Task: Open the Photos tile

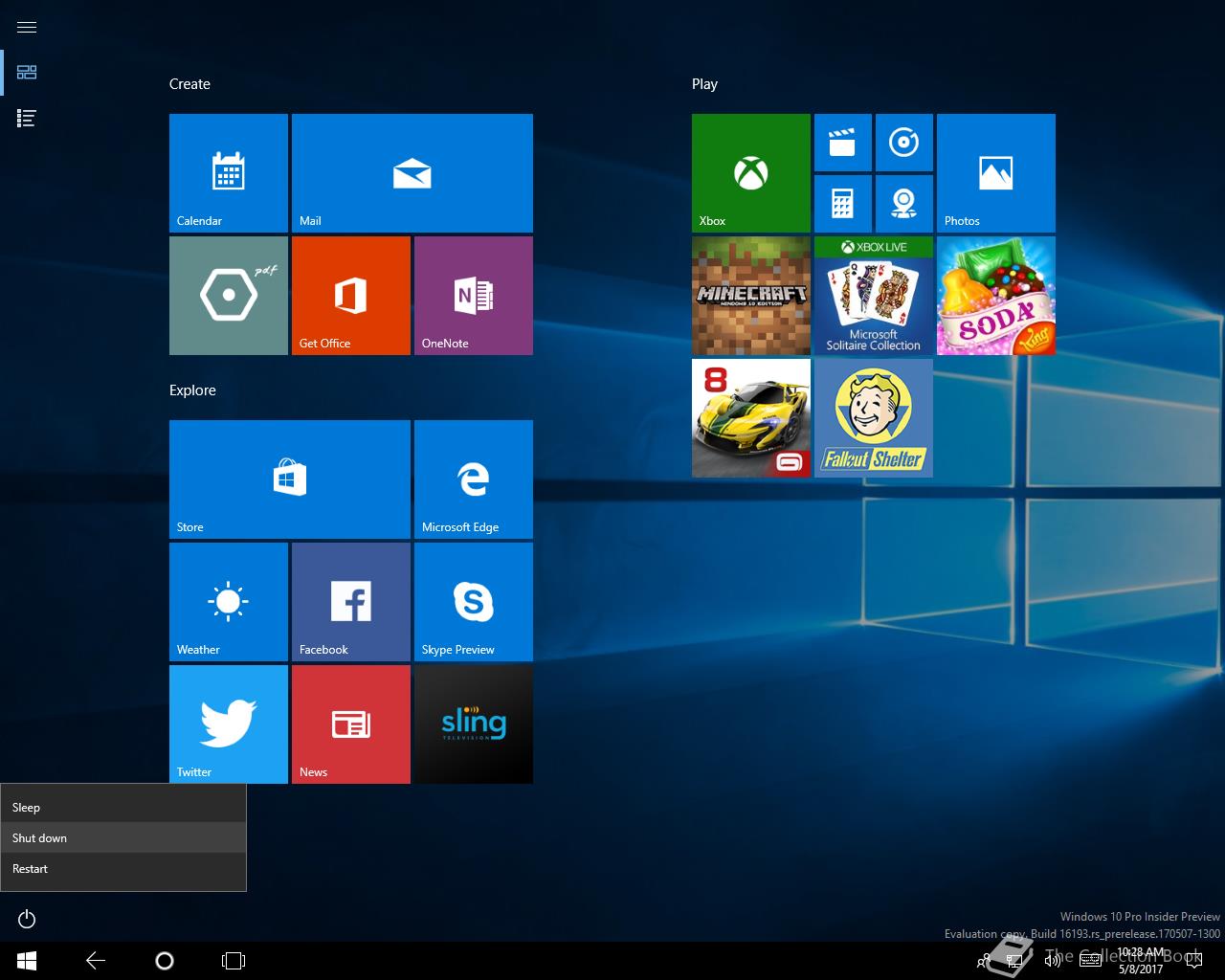Action: tap(996, 173)
